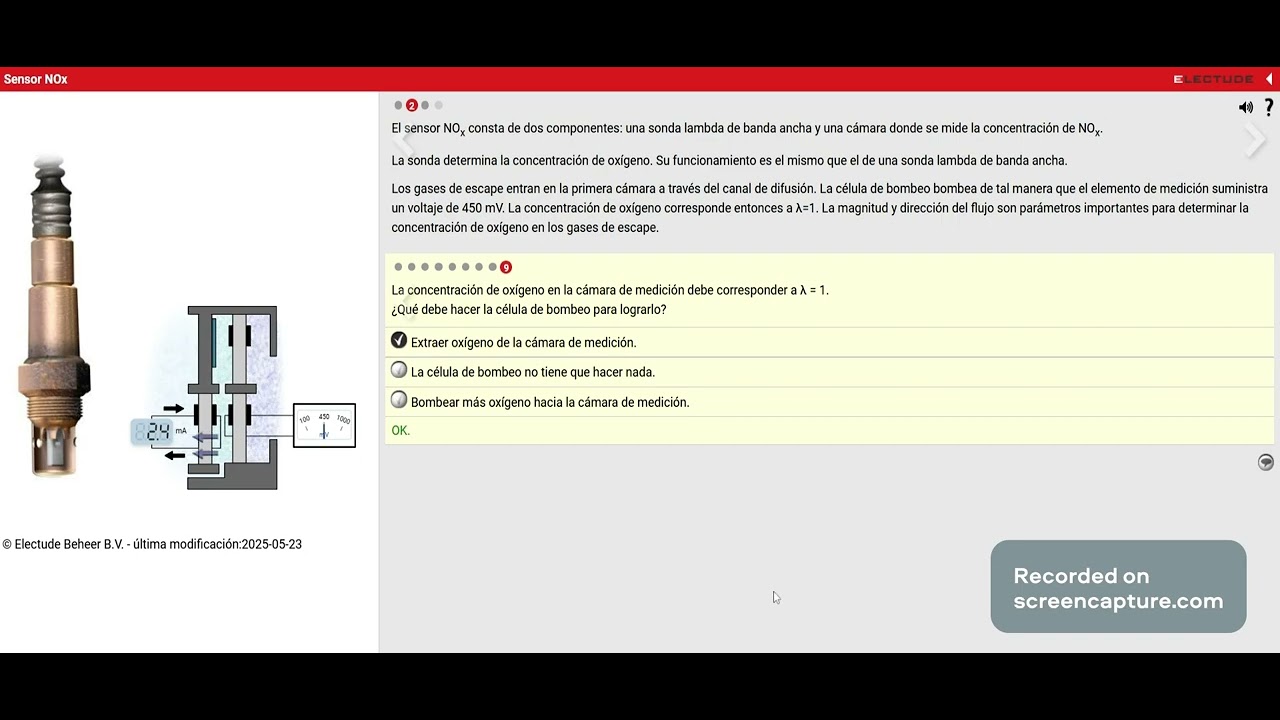Open help with the question mark icon
This screenshot has height=720, width=1280.
(x=1269, y=107)
